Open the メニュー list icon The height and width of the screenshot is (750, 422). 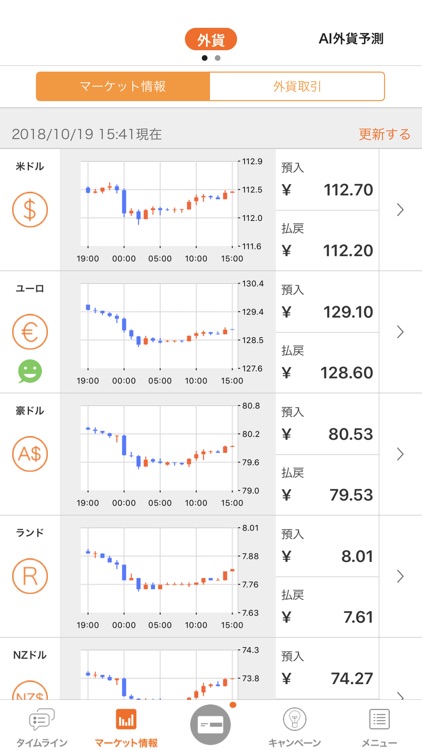pos(379,719)
